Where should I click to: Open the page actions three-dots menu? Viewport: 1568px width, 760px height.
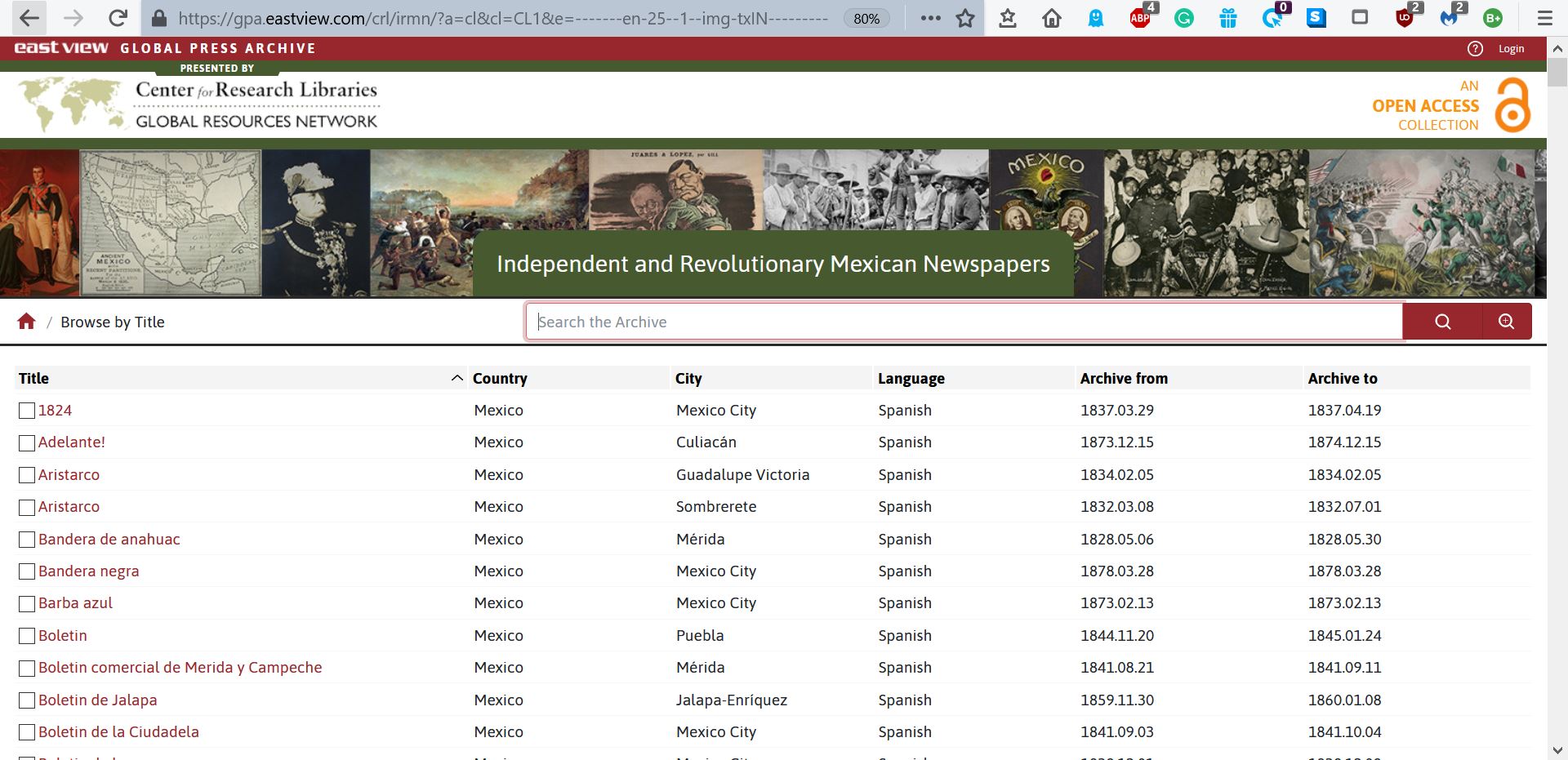point(930,18)
